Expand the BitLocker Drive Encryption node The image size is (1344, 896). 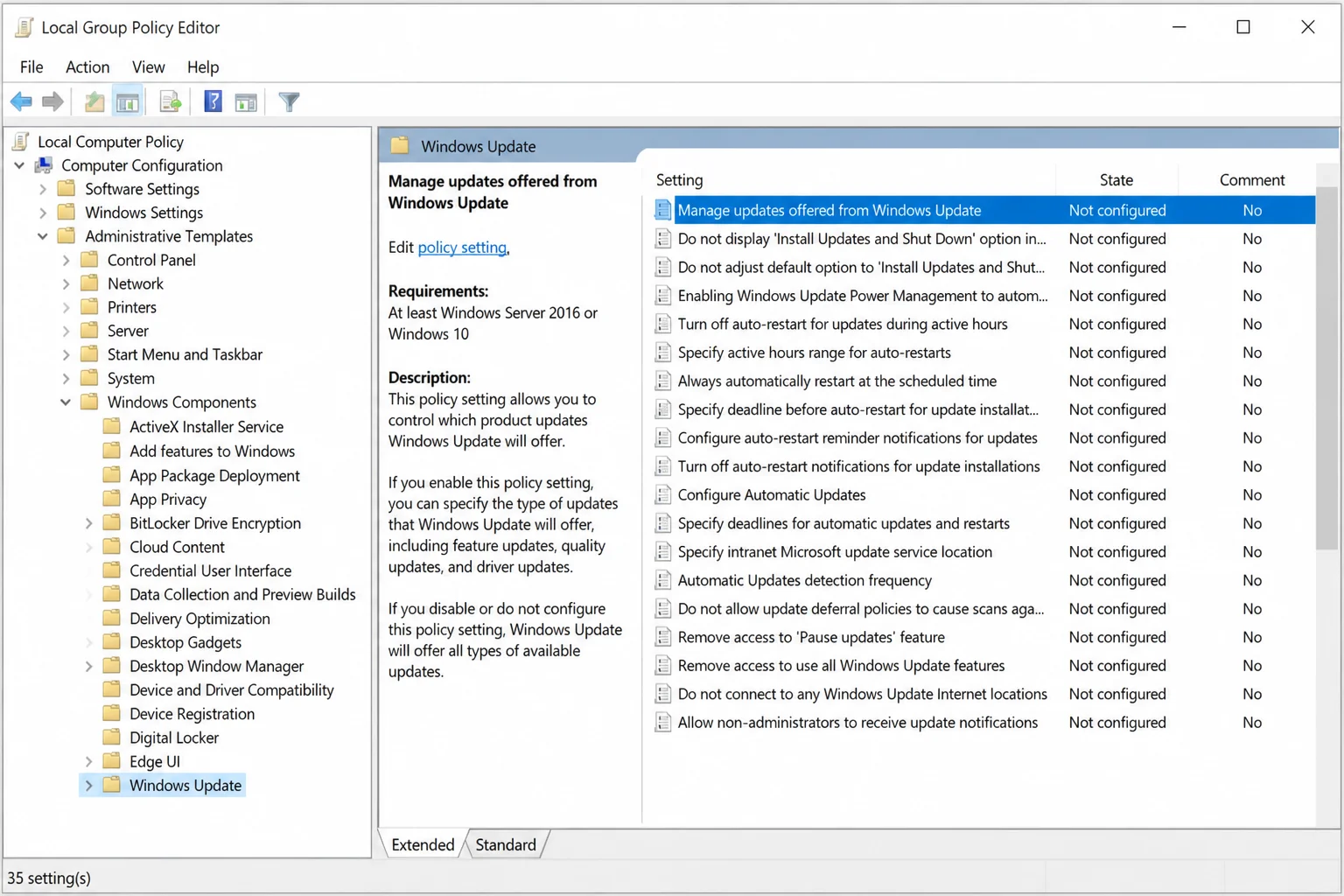pos(88,522)
